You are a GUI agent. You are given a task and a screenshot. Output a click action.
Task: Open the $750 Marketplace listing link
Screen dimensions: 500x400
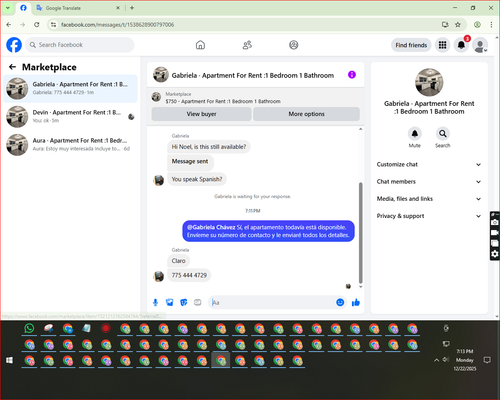223,101
